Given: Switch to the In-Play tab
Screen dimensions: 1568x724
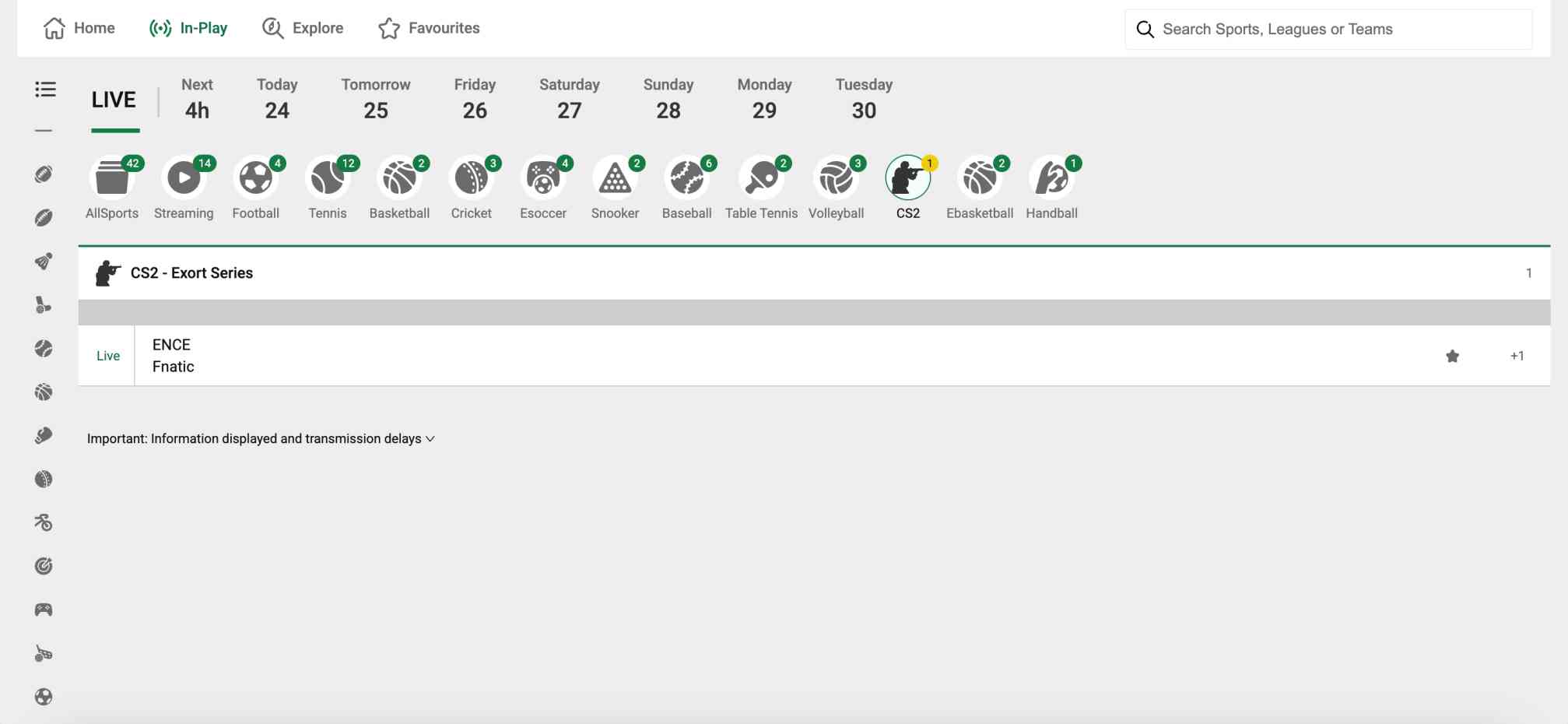Looking at the screenshot, I should click(x=188, y=28).
